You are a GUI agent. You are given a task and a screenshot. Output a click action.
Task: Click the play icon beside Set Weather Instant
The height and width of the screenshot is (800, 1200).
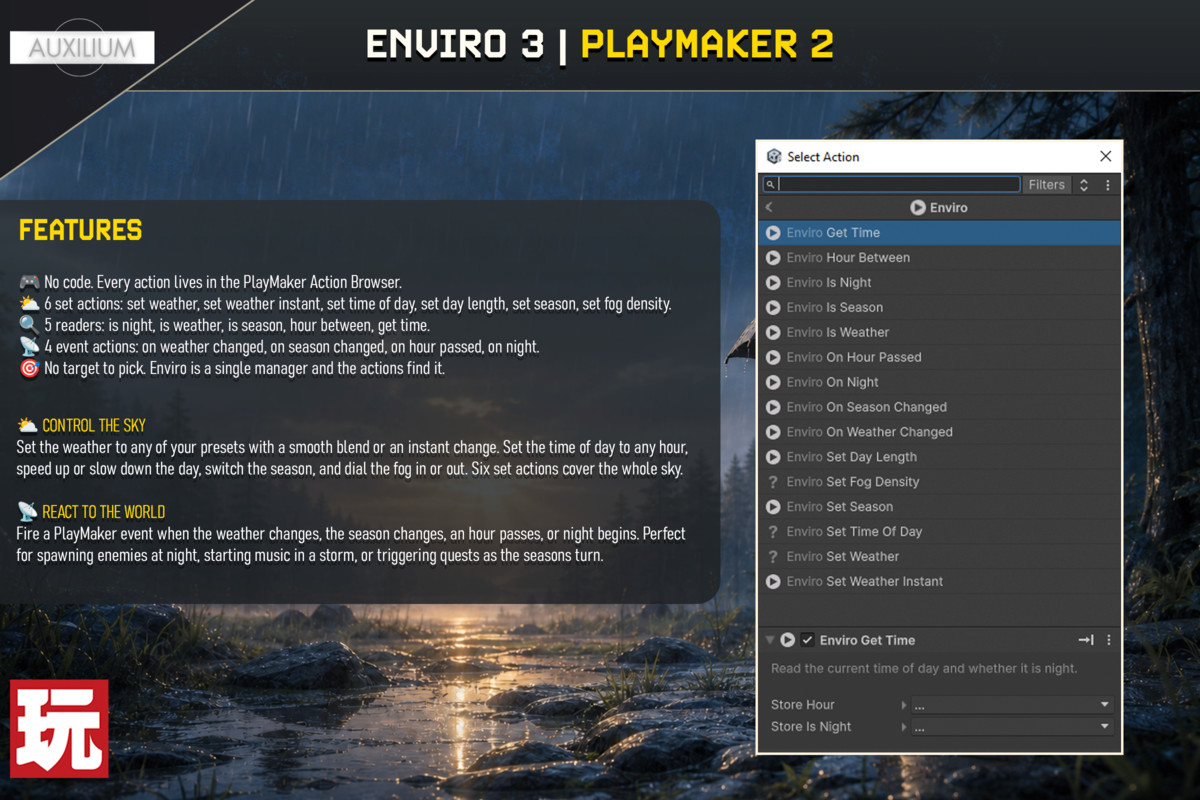[773, 582]
